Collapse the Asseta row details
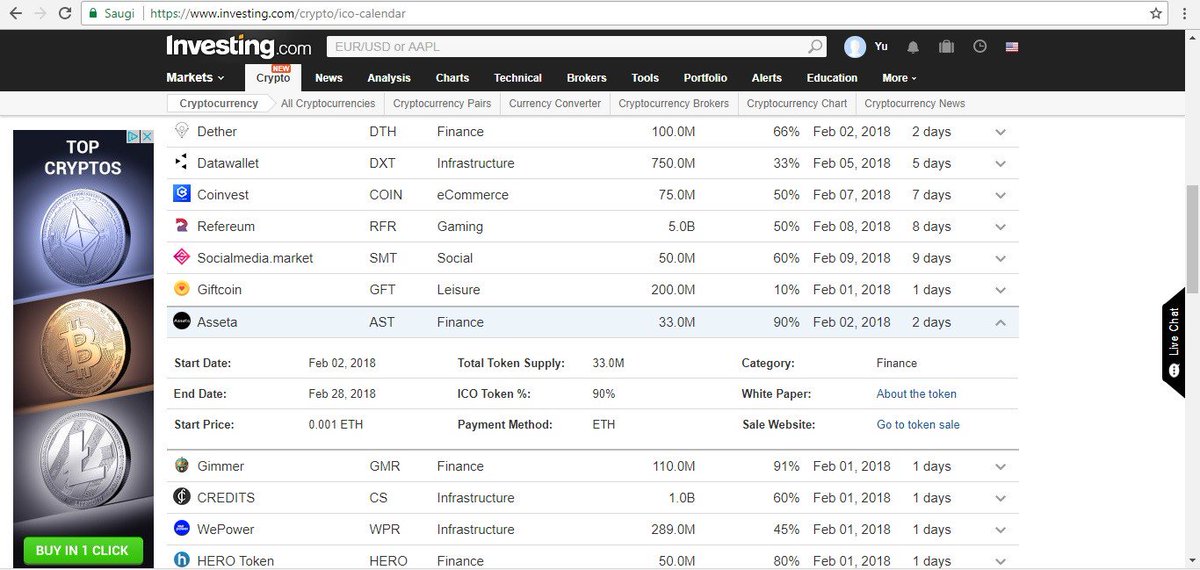Screen dimensions: 1200x570 (x=1000, y=322)
